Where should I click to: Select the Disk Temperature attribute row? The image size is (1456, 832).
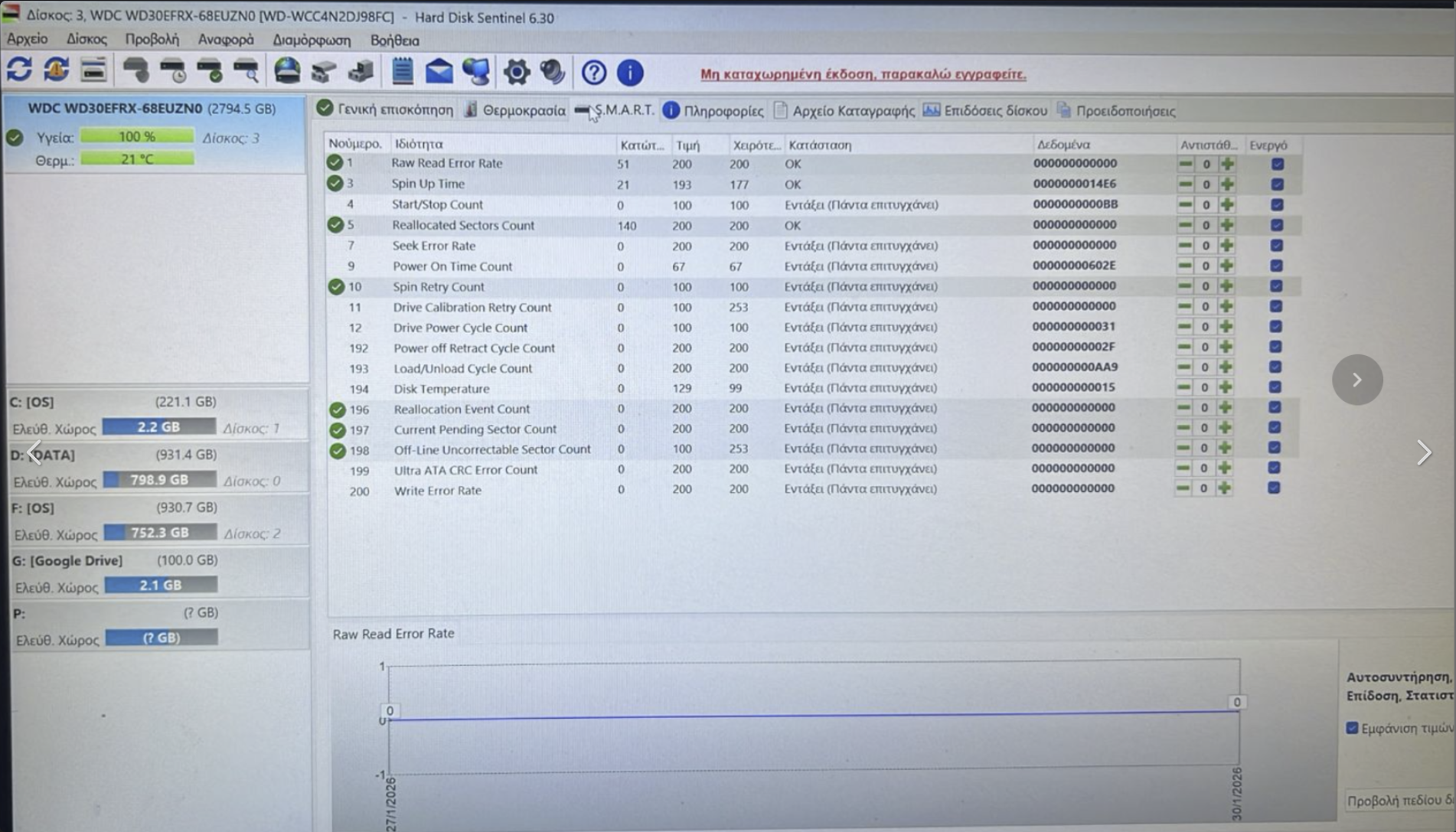coord(442,389)
